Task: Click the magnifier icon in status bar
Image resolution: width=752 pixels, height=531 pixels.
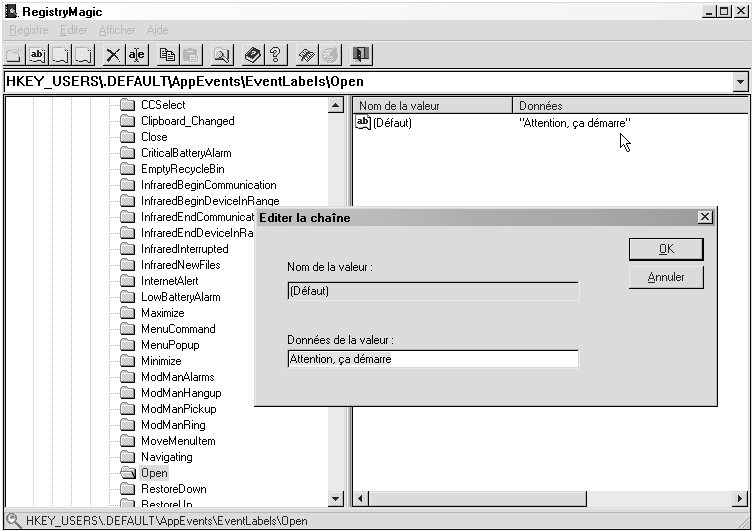Action: pyautogui.click(x=13, y=520)
